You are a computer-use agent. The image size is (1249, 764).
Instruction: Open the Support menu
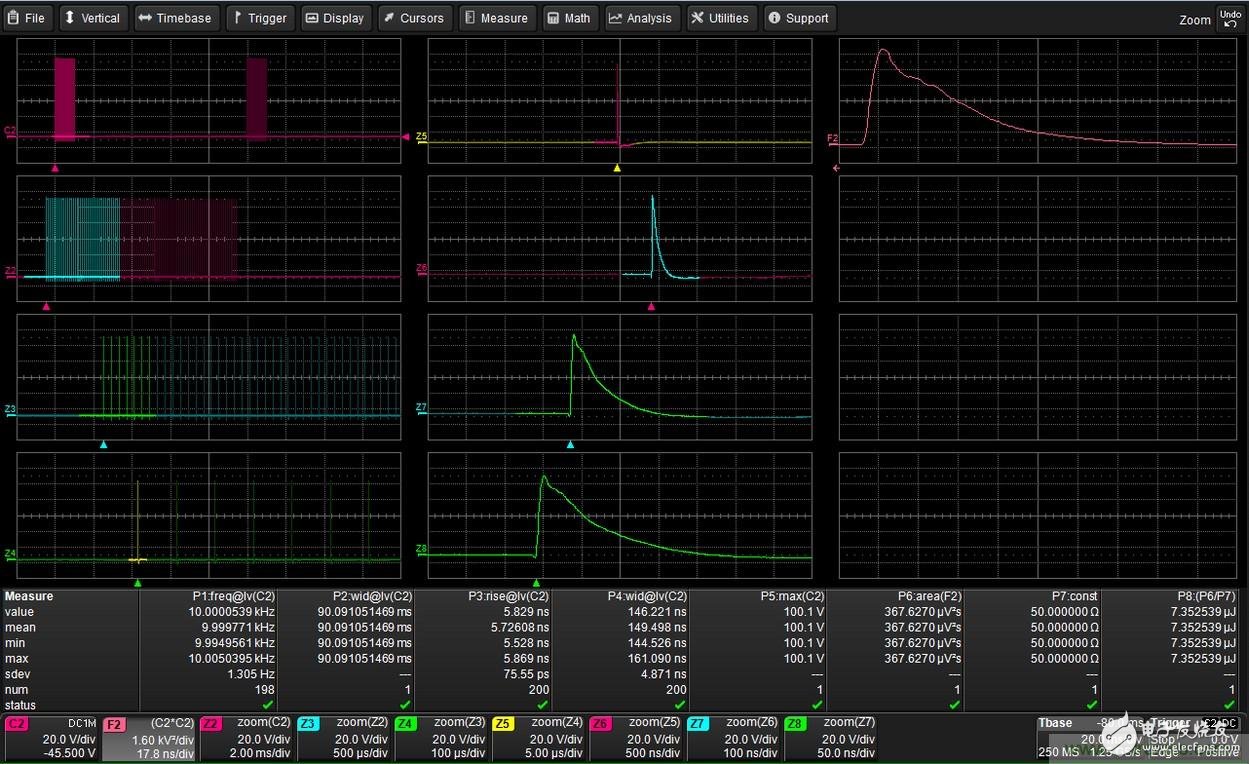pyautogui.click(x=799, y=18)
